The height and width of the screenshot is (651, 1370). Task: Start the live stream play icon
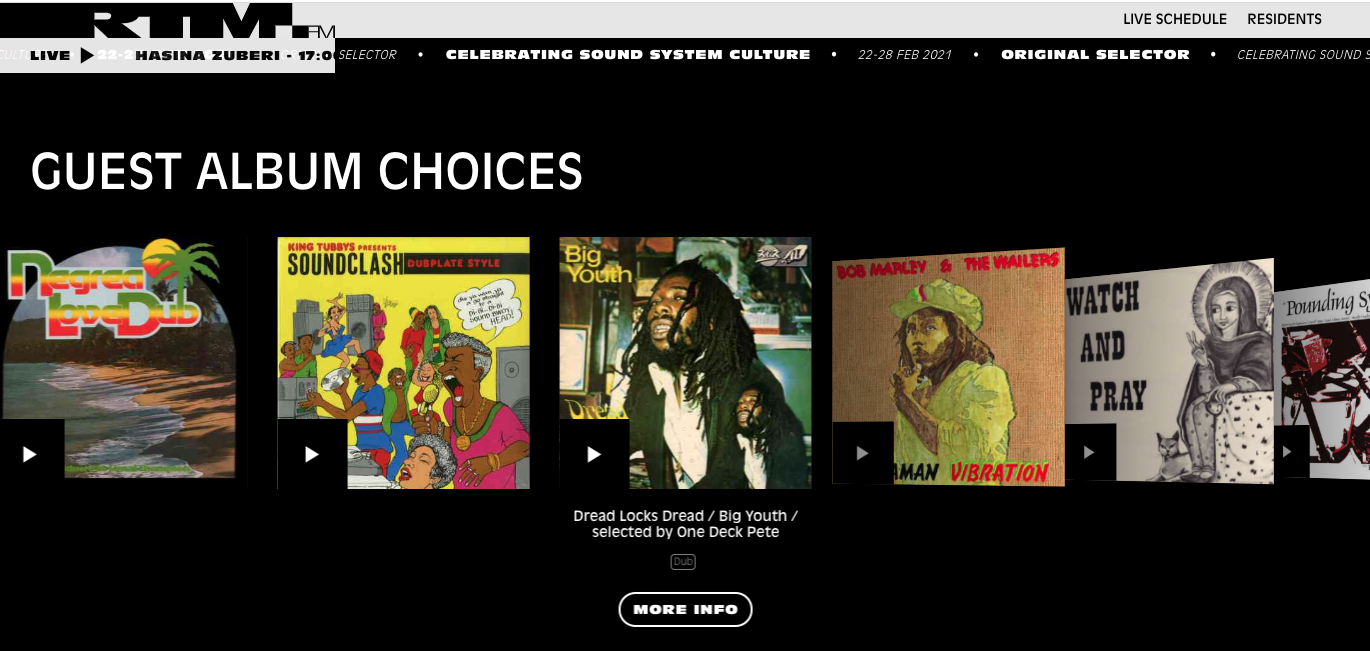pos(87,55)
